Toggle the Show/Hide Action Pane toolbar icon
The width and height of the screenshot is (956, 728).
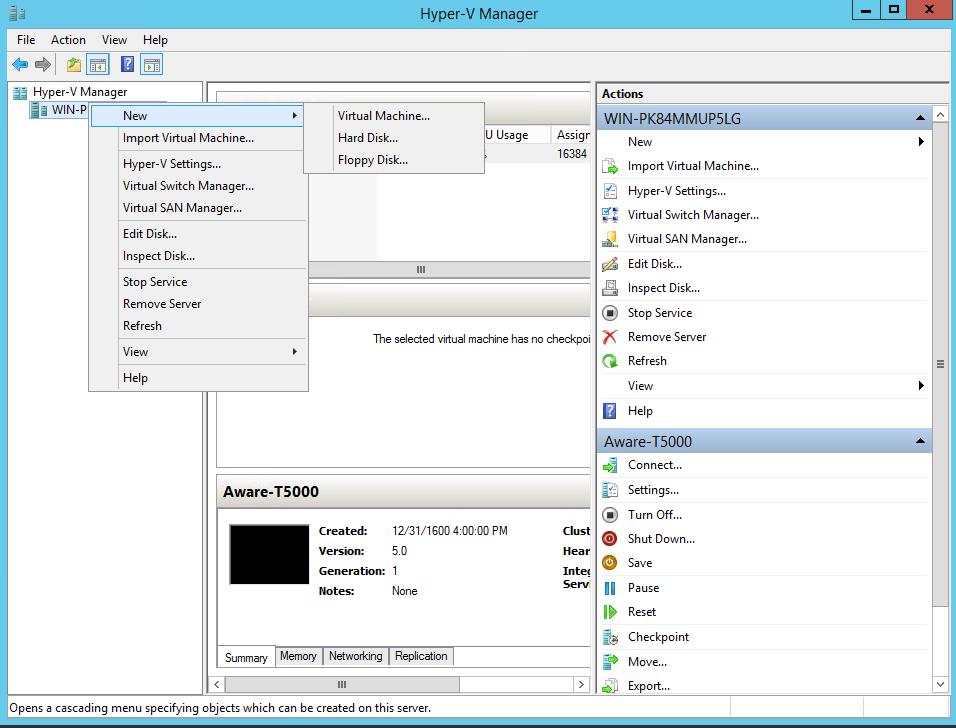coord(152,64)
